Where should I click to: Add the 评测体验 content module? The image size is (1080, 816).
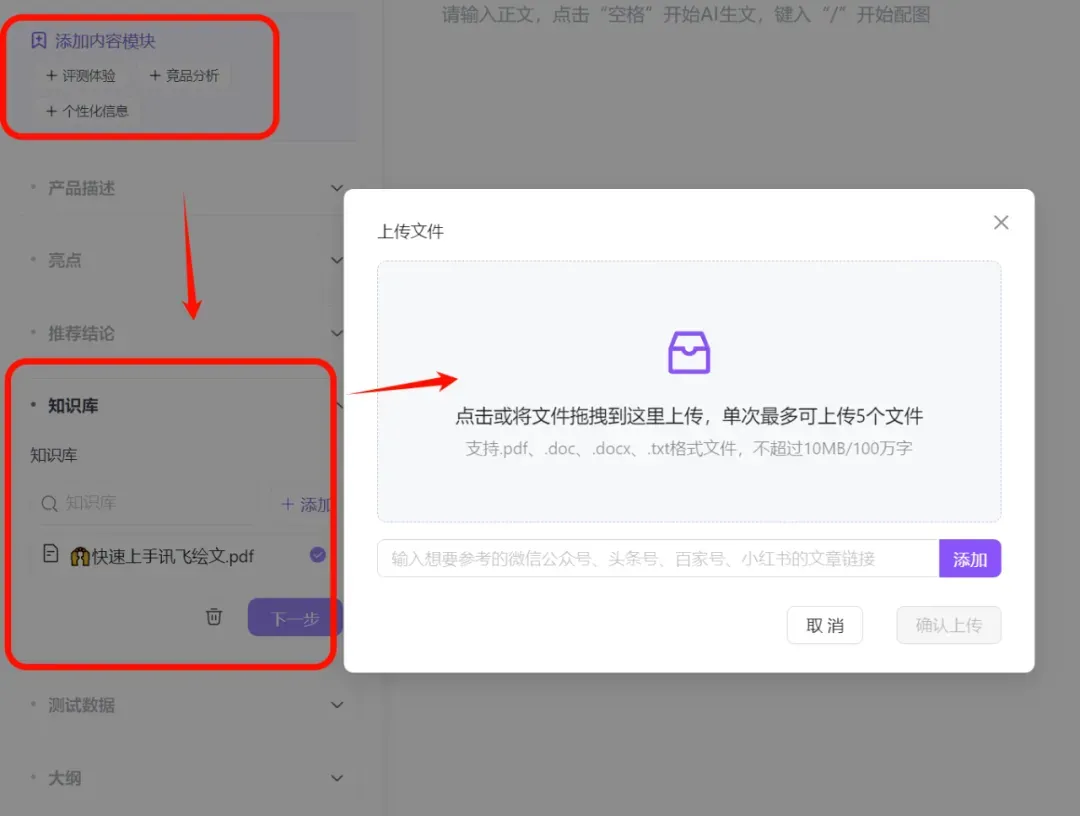tap(81, 76)
